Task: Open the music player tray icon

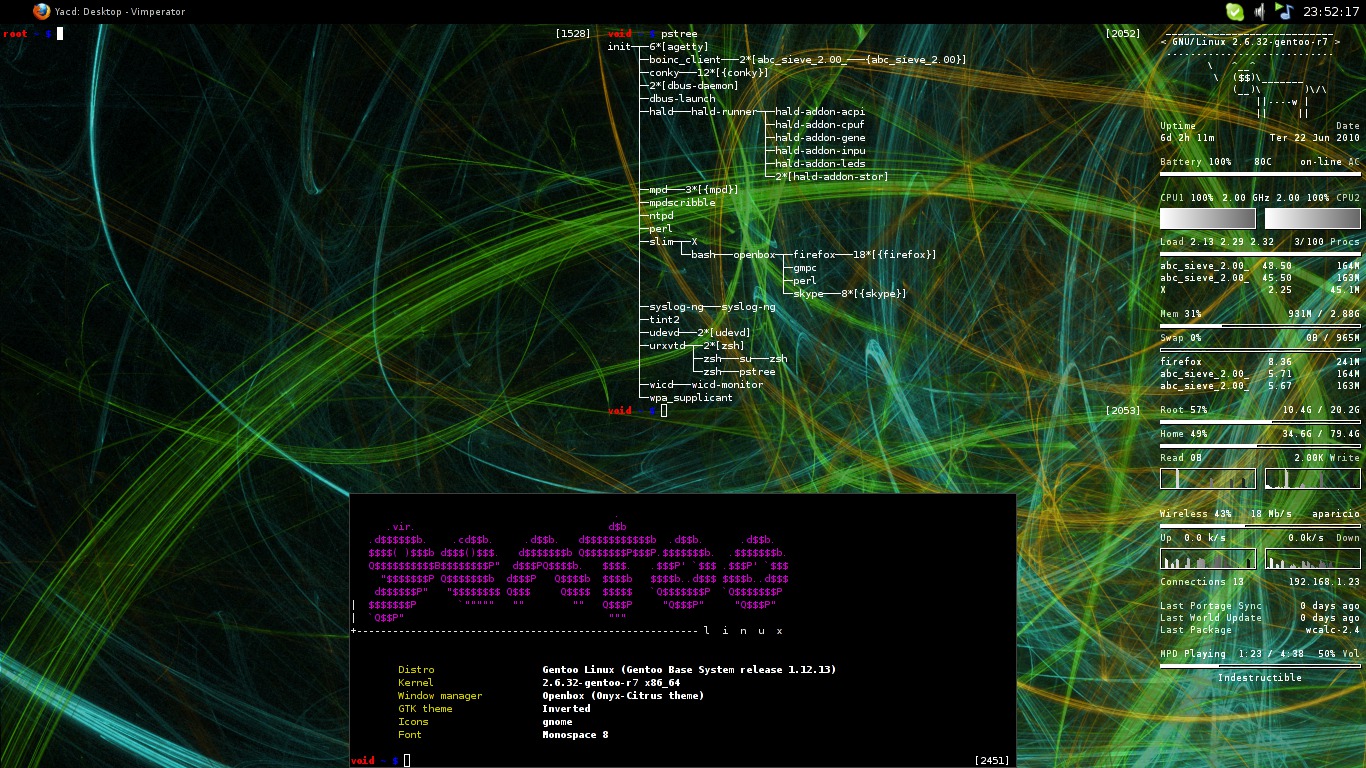Action: [1284, 12]
